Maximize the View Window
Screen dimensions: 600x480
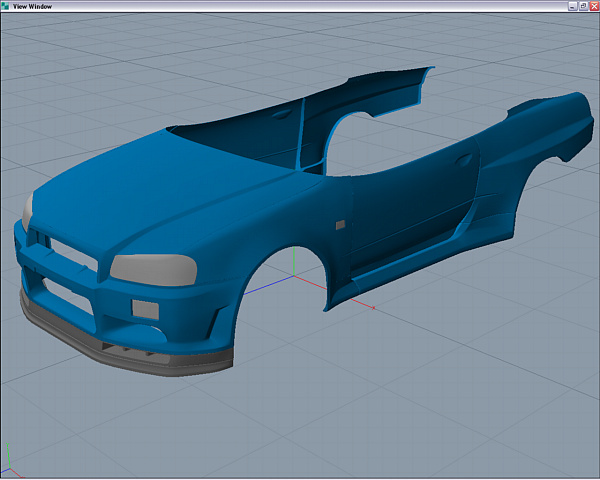pos(582,6)
